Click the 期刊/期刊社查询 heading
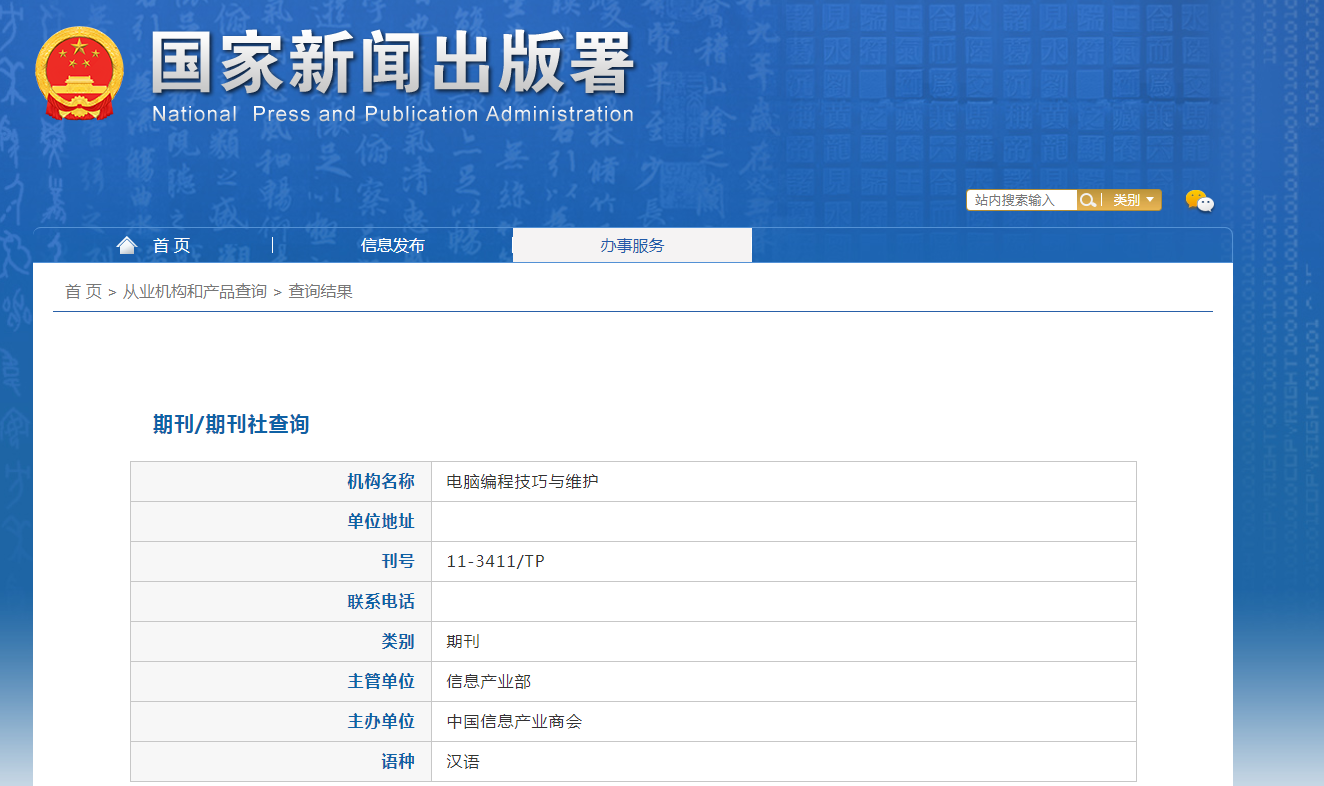Screen dimensions: 1324x786 [x=231, y=424]
